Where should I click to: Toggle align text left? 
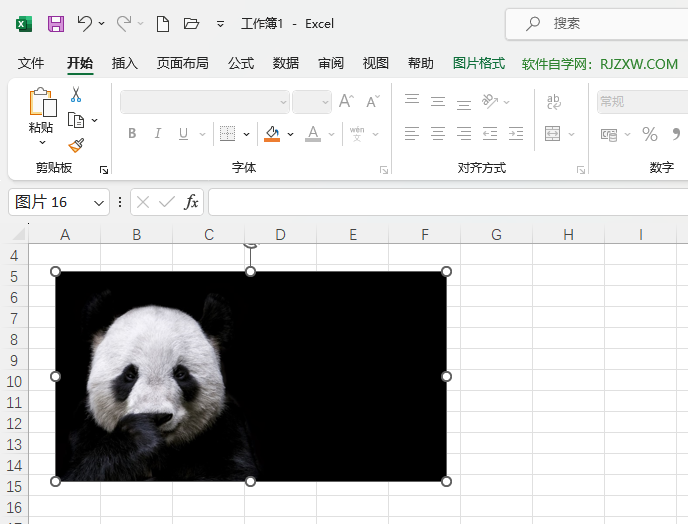tap(412, 133)
